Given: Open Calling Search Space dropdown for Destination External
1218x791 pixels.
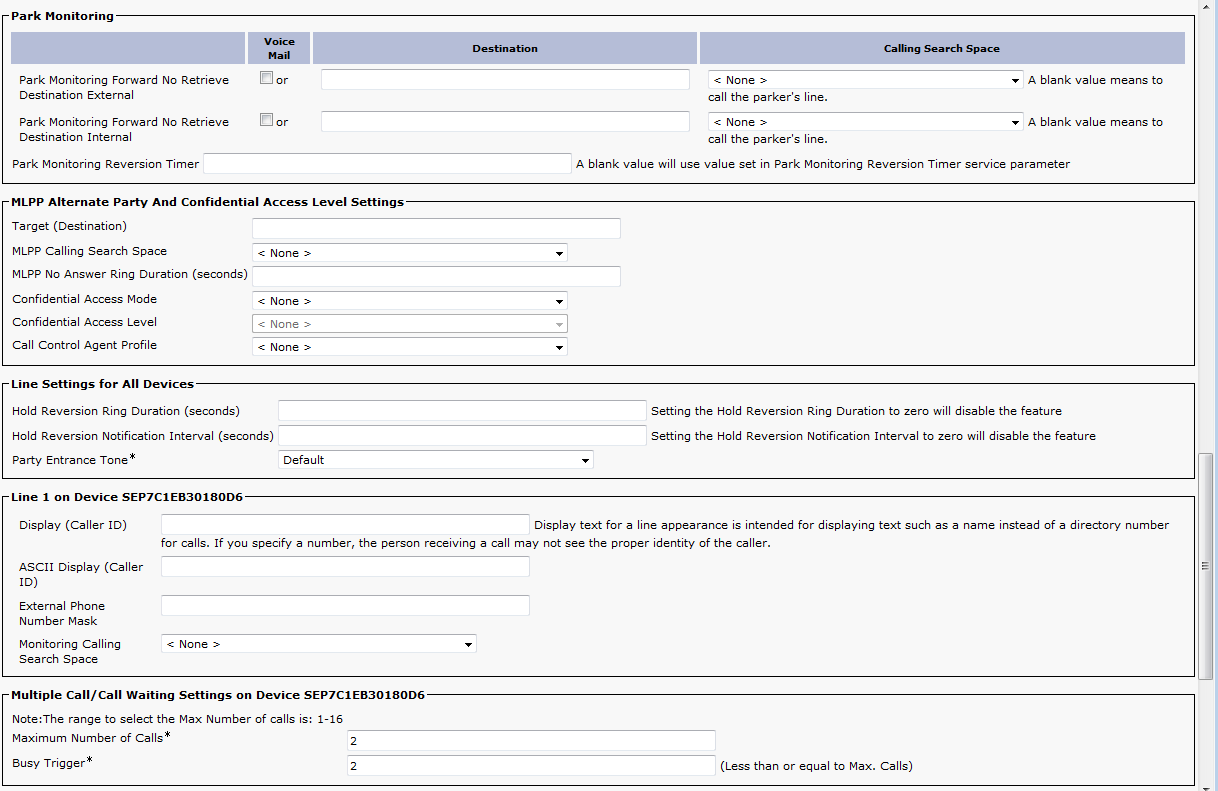Looking at the screenshot, I should click(x=864, y=80).
